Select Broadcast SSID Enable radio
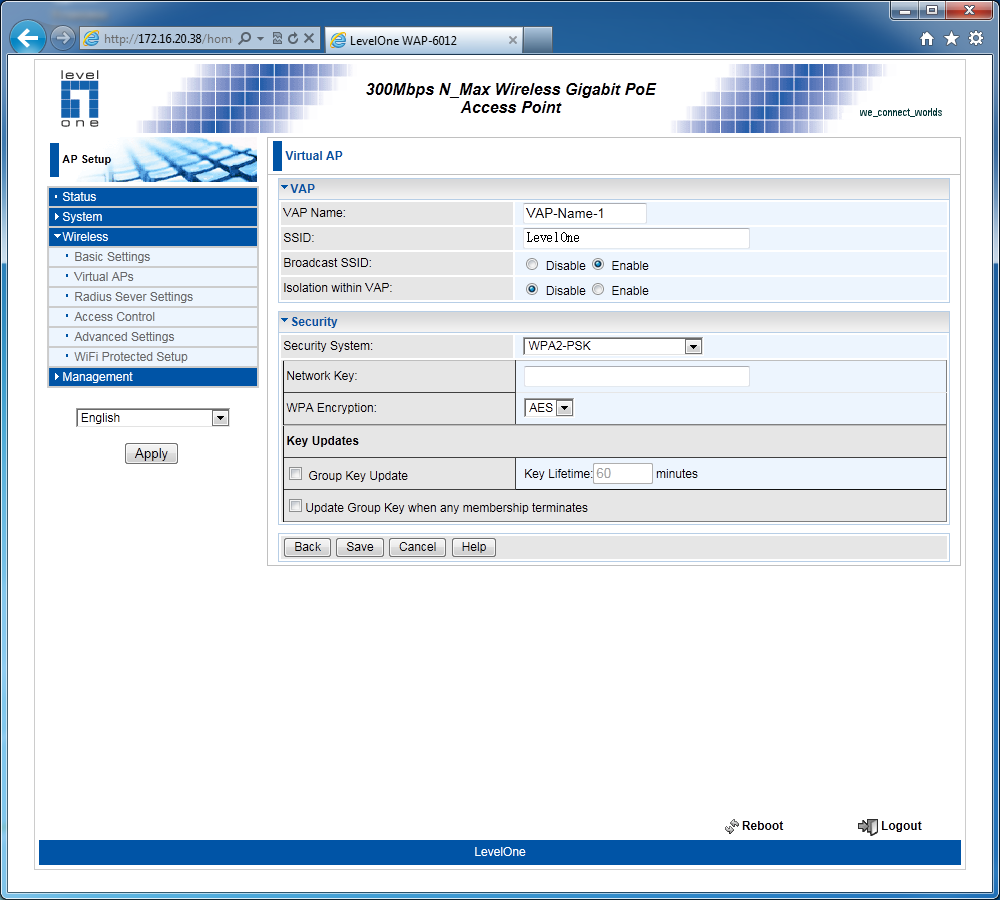The height and width of the screenshot is (900, 1000). point(598,264)
